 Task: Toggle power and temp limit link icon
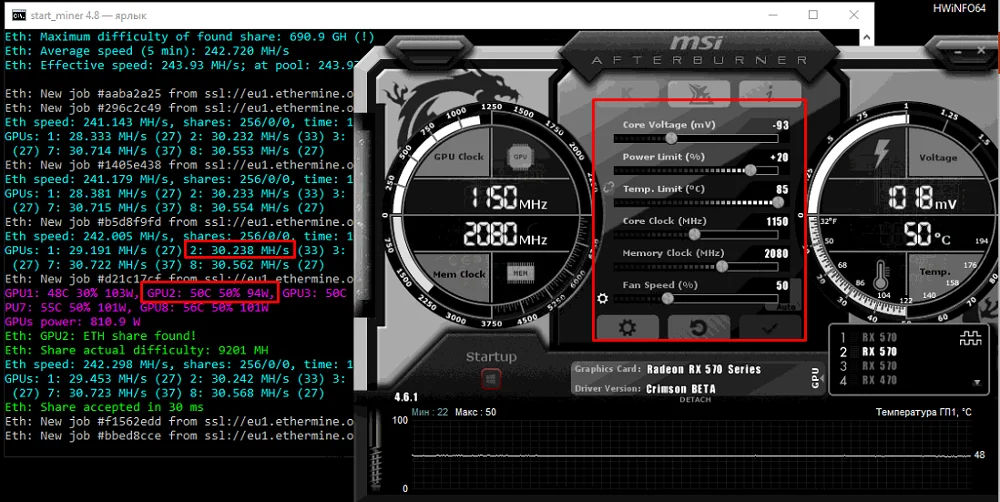click(608, 188)
